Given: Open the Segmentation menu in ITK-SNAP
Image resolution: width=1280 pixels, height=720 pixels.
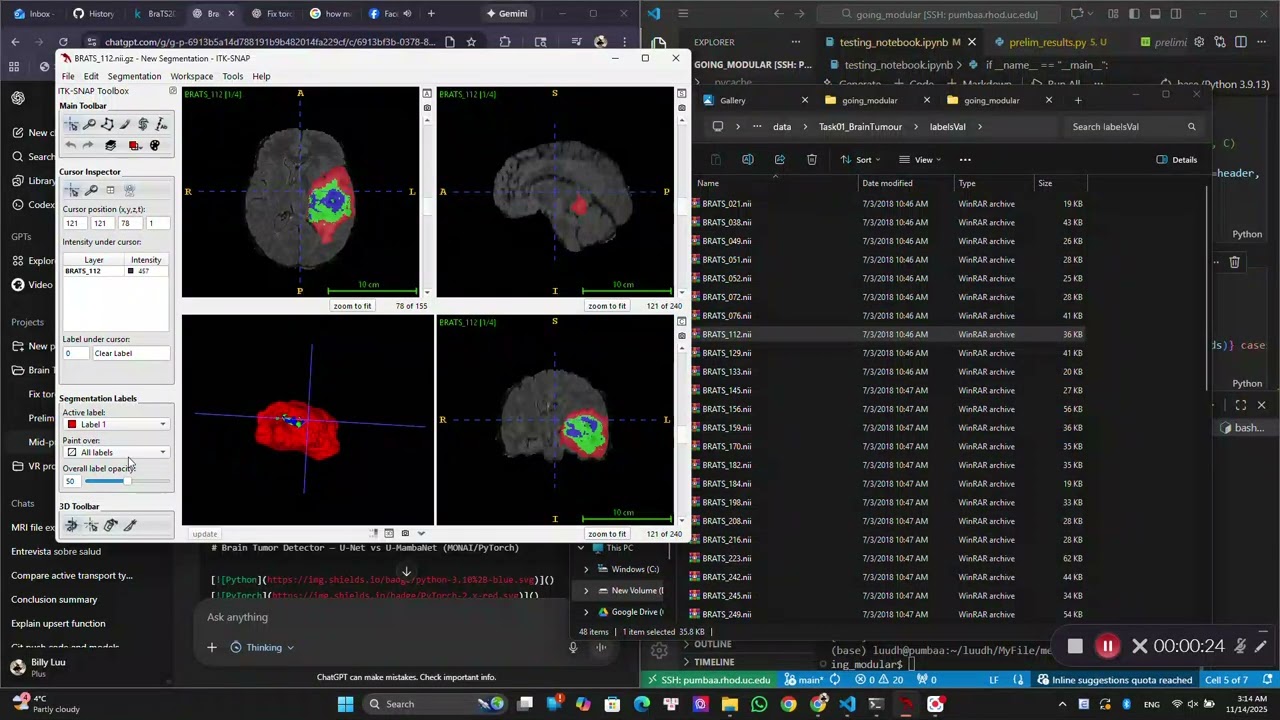Looking at the screenshot, I should [x=134, y=76].
